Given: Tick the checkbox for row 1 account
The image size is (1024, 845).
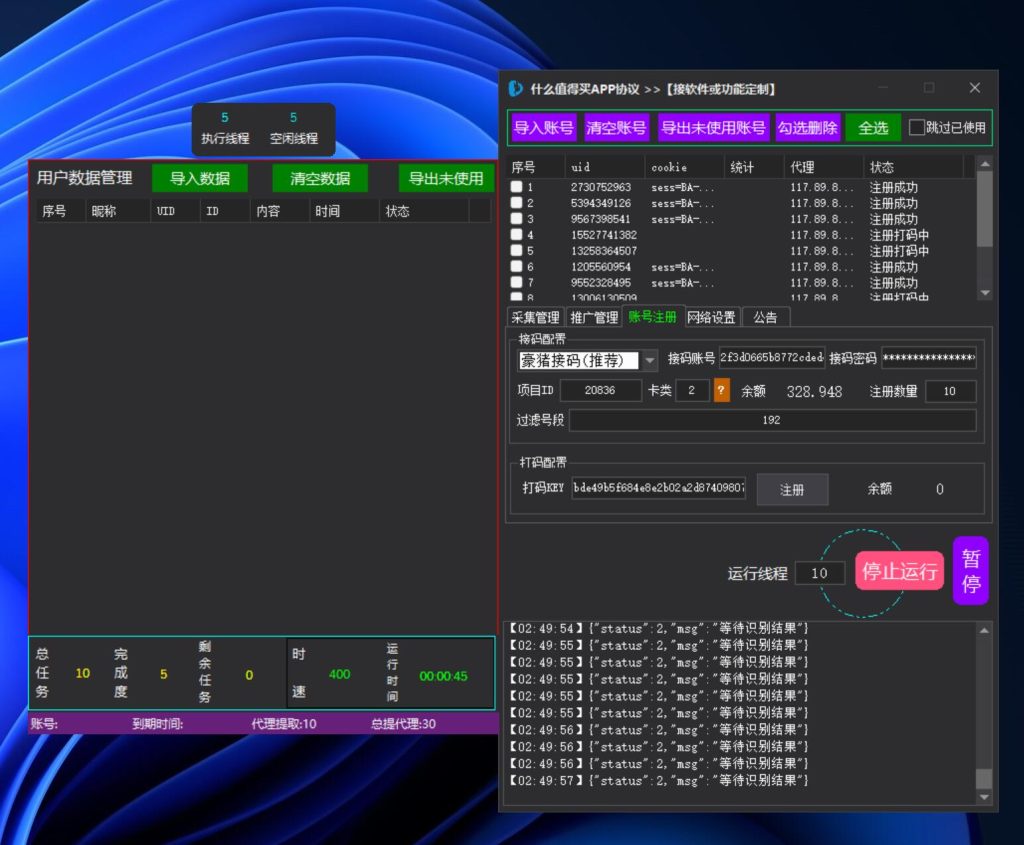Looking at the screenshot, I should [516, 187].
